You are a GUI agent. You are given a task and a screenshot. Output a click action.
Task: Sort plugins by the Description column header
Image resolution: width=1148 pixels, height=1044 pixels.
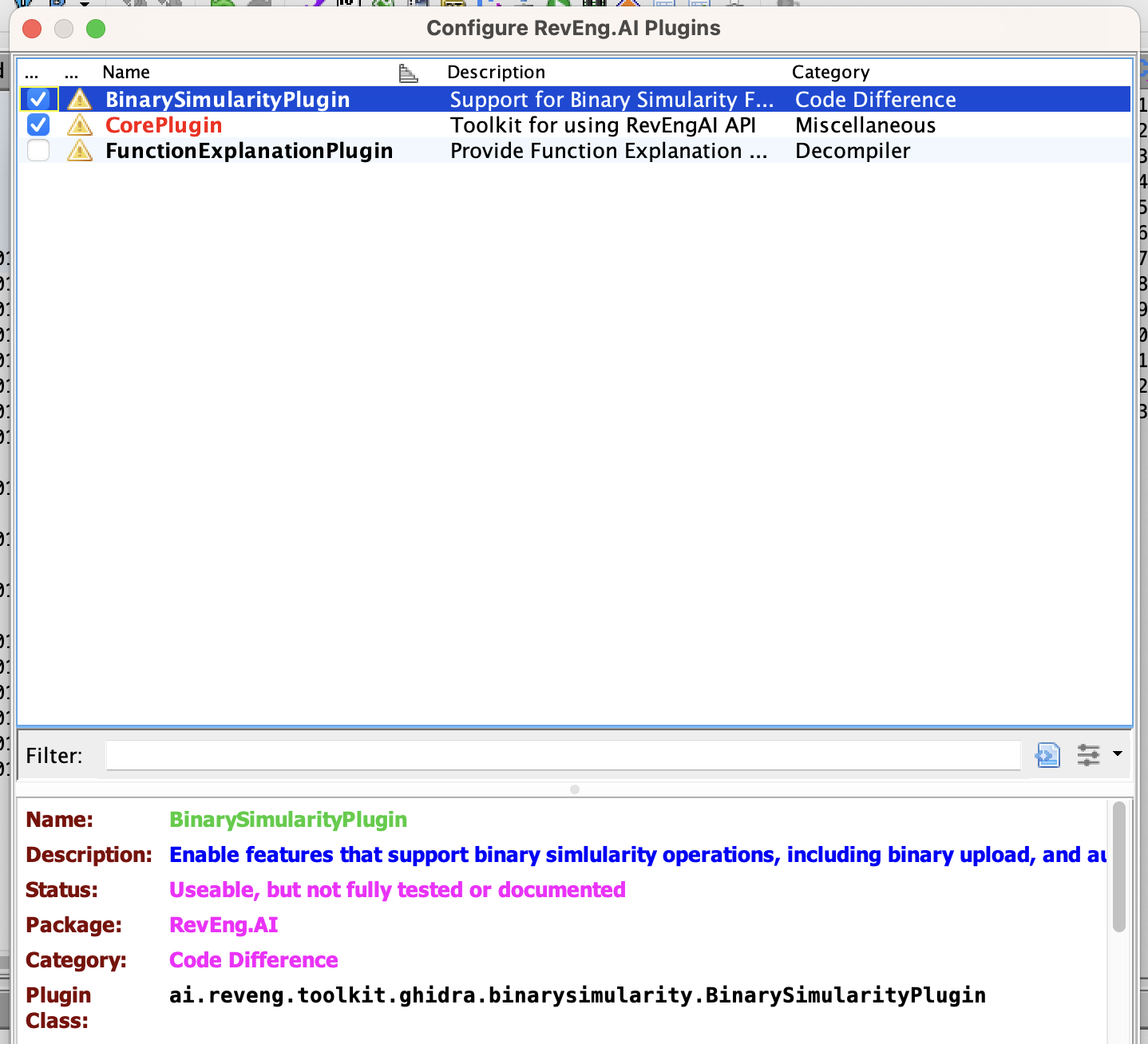coord(496,72)
